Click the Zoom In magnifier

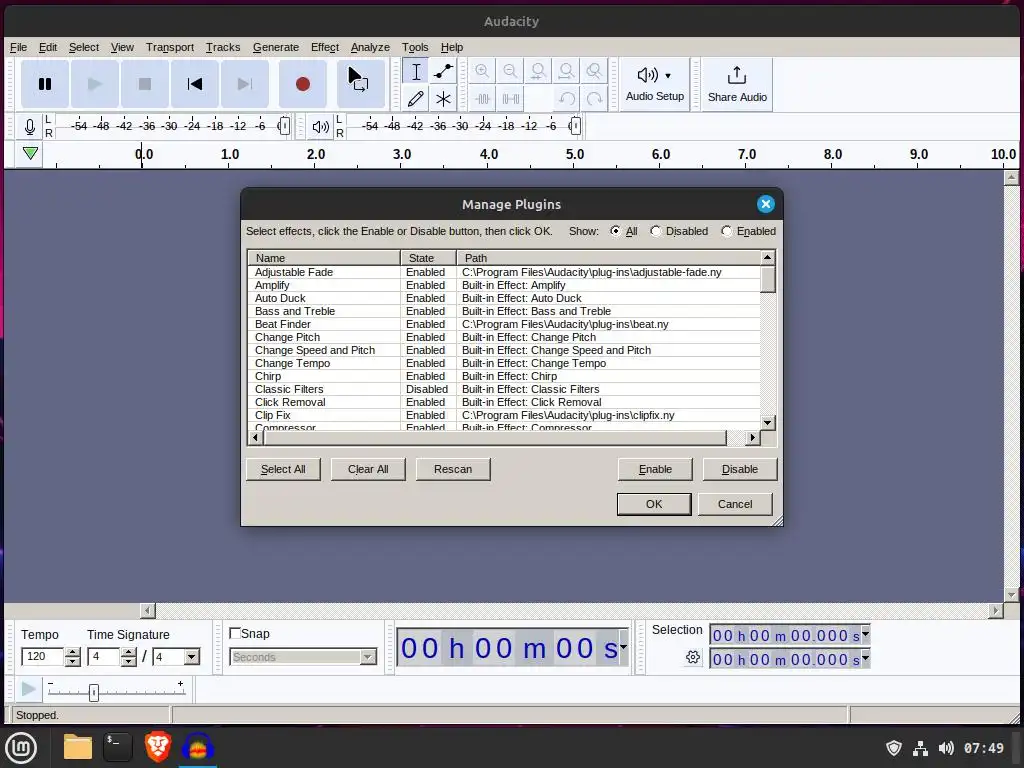point(482,71)
